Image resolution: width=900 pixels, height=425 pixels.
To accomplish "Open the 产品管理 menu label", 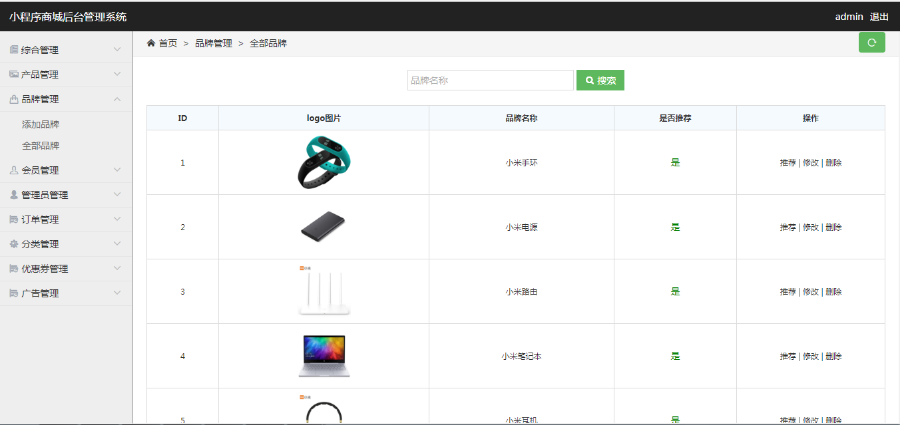I will pyautogui.click(x=40, y=75).
